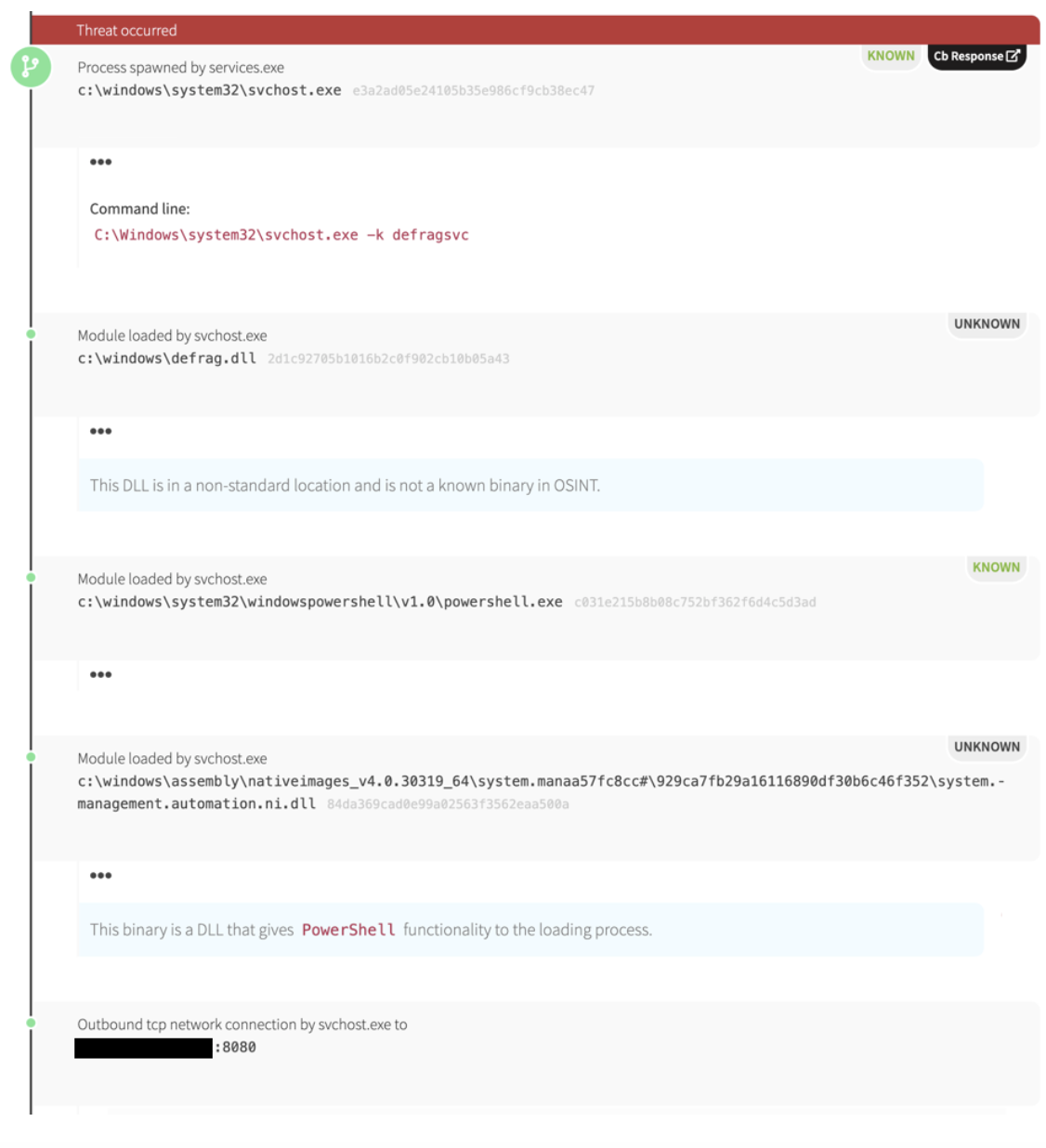Open the Cb Response button
The image size is (1046, 1148).
tap(975, 56)
